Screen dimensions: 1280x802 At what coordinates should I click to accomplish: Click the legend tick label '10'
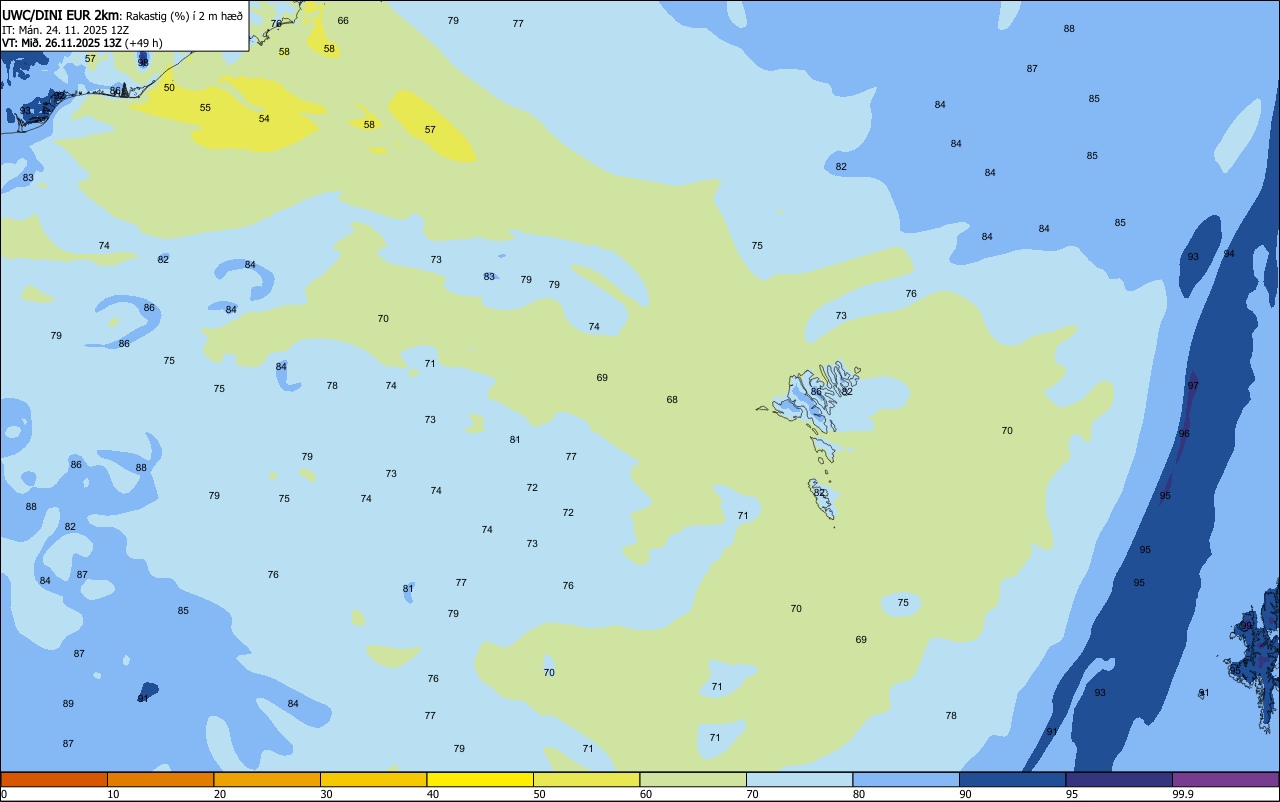click(x=113, y=794)
